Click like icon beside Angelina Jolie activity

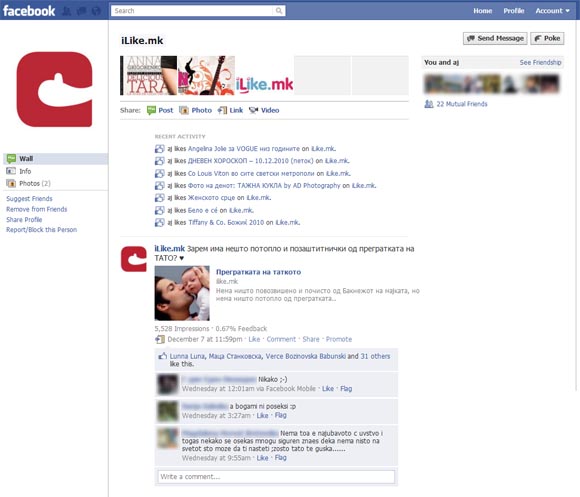(159, 149)
